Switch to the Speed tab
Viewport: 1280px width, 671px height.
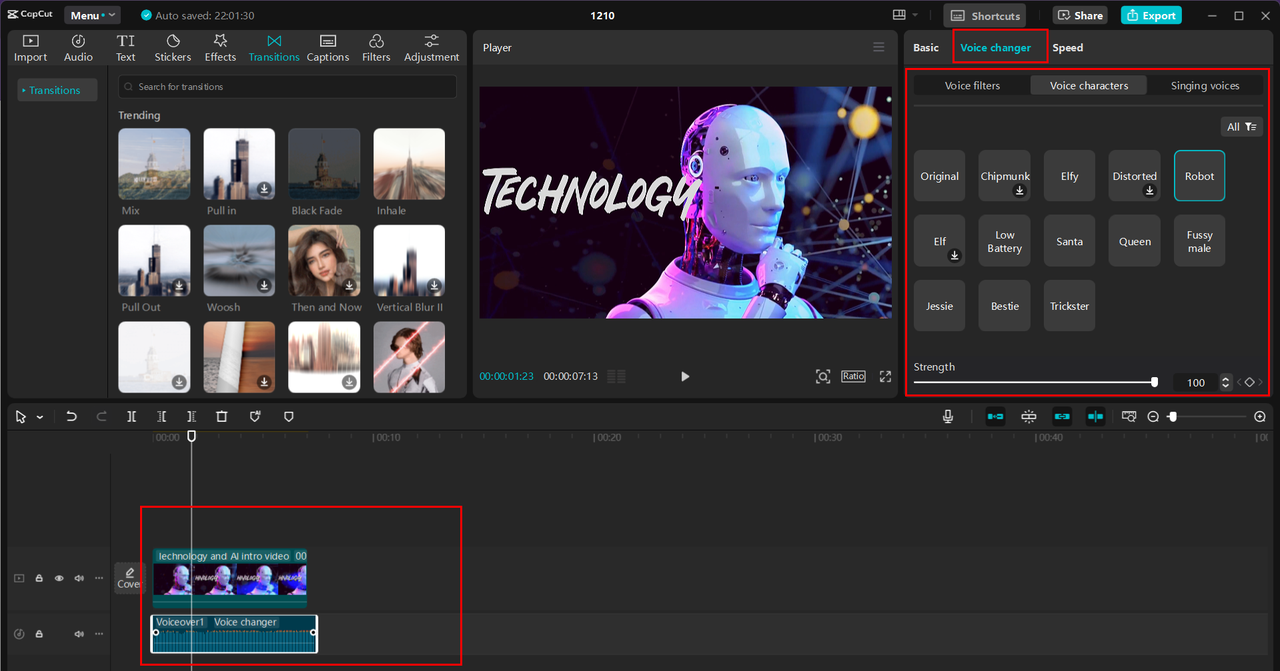pos(1067,48)
